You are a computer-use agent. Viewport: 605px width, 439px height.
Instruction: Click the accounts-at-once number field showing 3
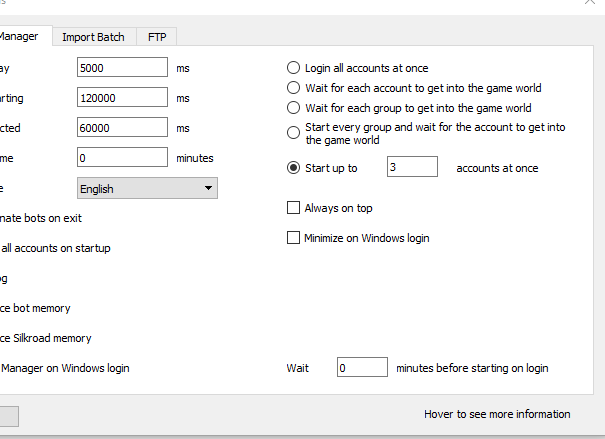(411, 168)
